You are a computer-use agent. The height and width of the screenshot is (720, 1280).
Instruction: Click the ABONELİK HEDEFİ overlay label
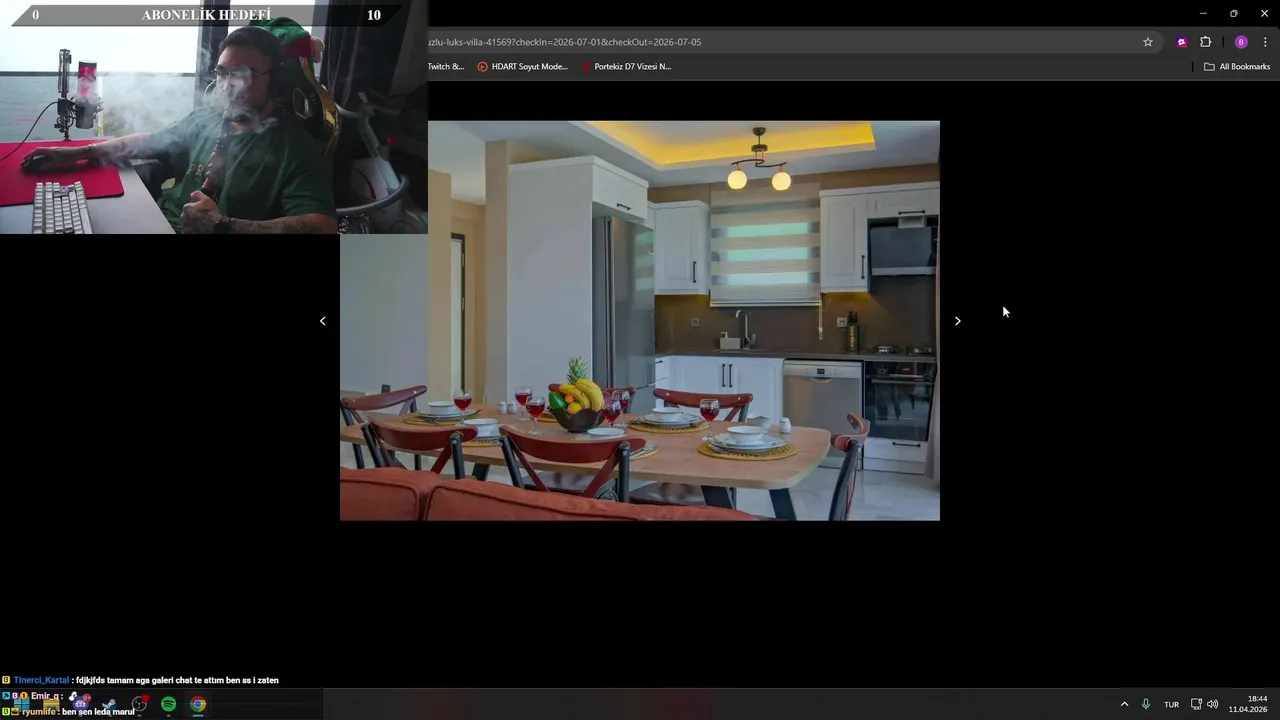pos(206,15)
